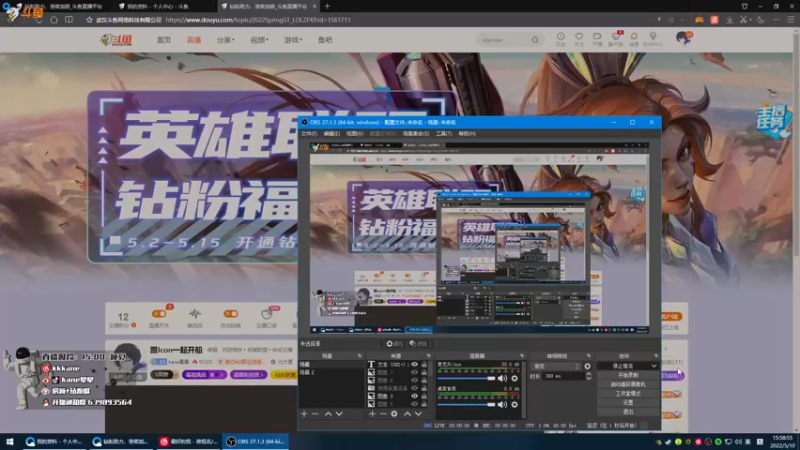Click the Douyu logo on the website header
The image size is (800, 450).
click(116, 40)
